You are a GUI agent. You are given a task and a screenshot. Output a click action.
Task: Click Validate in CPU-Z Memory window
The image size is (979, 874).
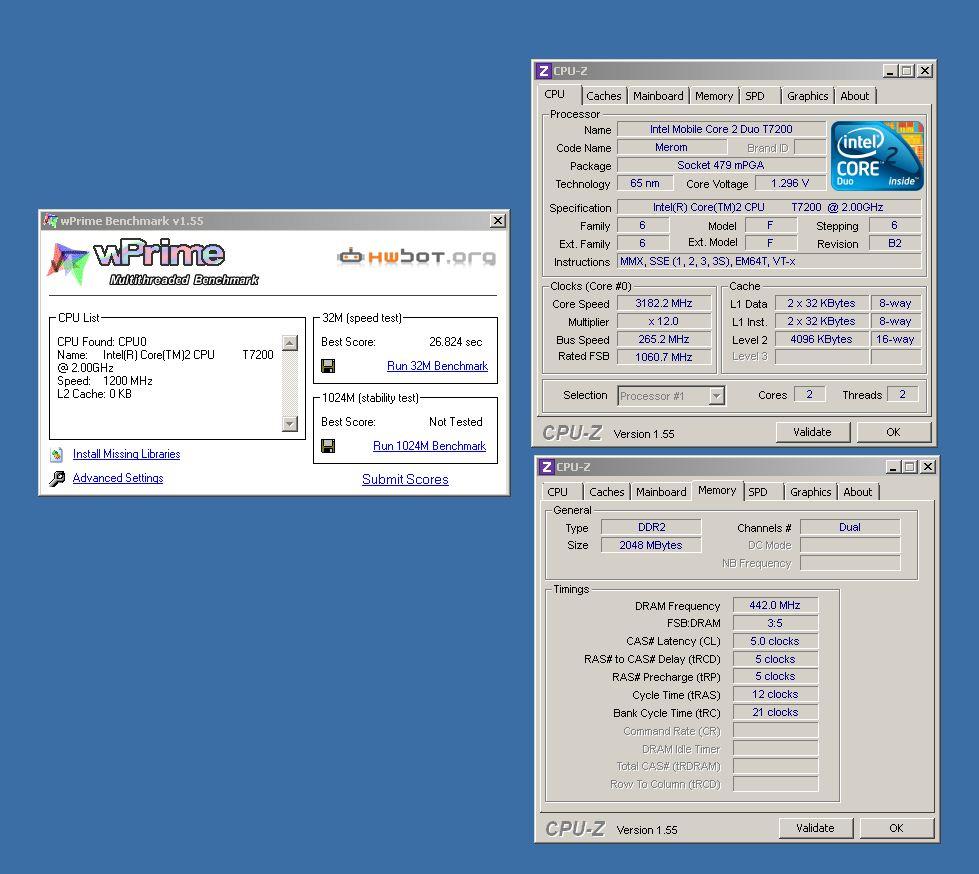(x=815, y=828)
